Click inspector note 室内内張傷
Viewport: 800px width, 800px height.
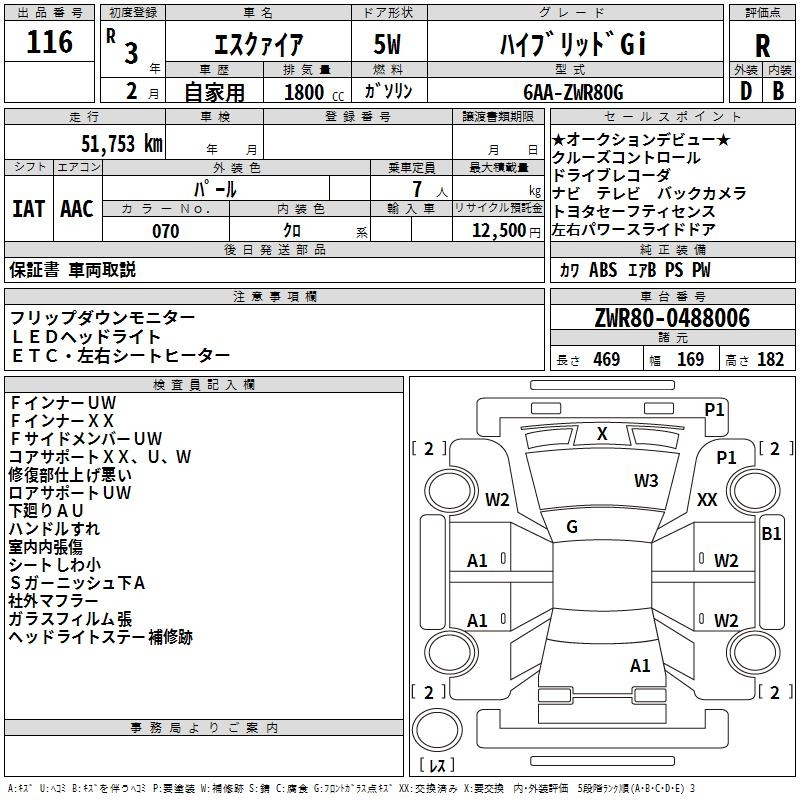tap(46, 547)
